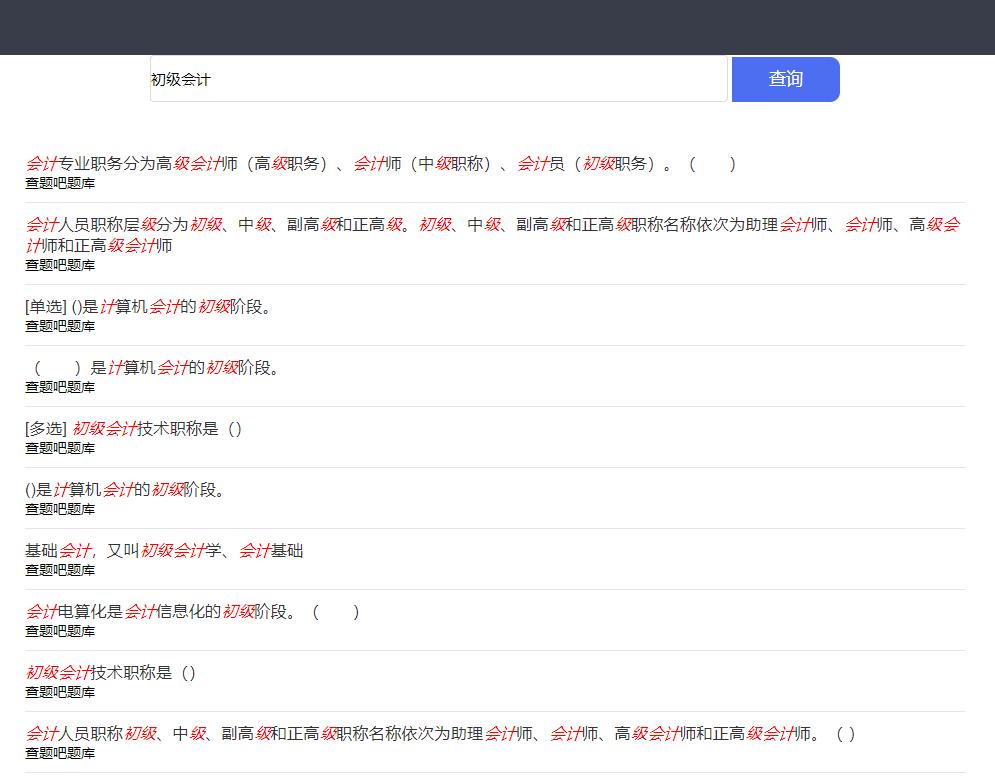Click 查题吧题库 under the first result
The height and width of the screenshot is (784, 995).
(59, 183)
